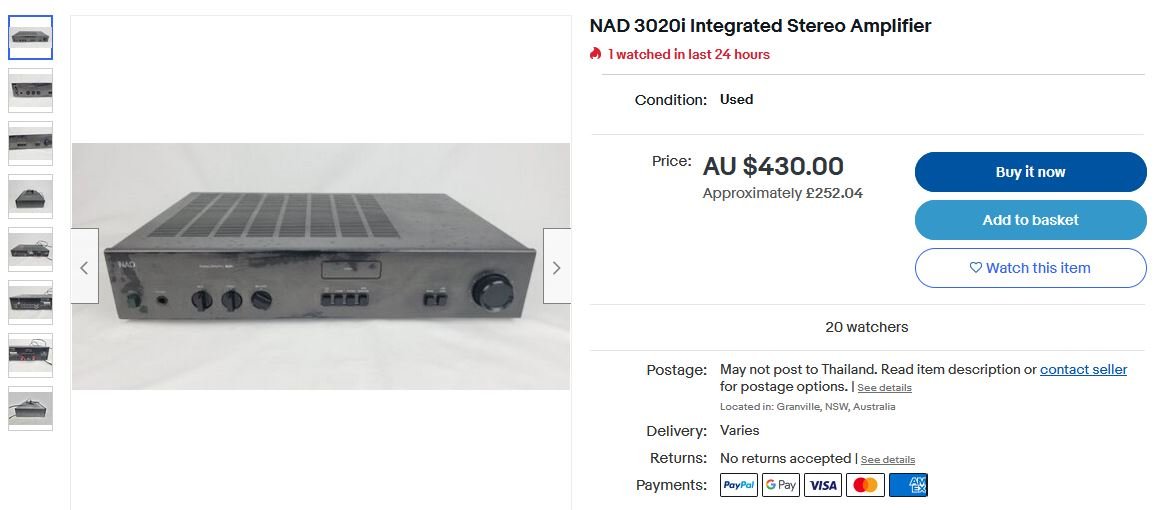Image resolution: width=1154 pixels, height=510 pixels.
Task: Click the Visa card icon
Action: [823, 485]
